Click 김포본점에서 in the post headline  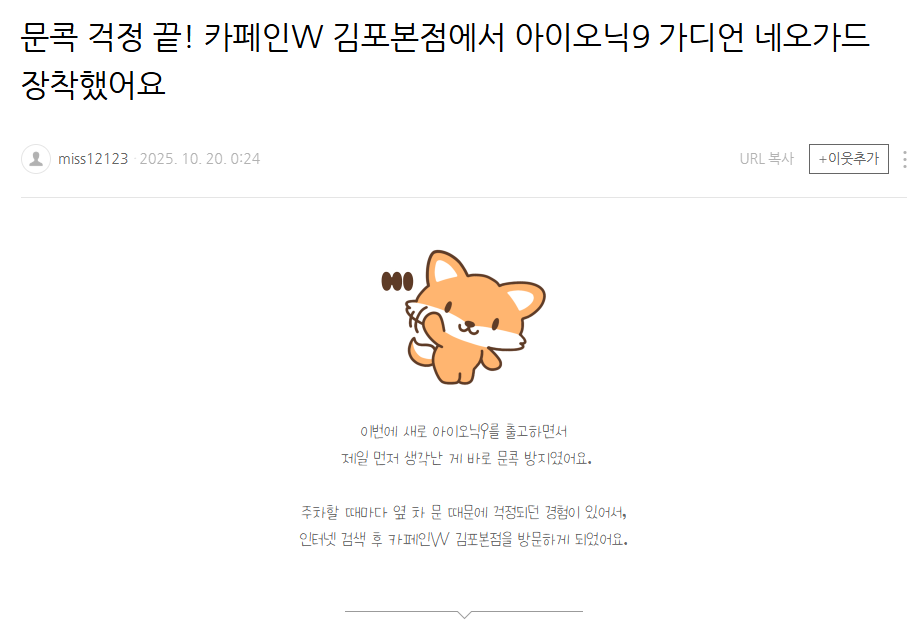(x=419, y=37)
